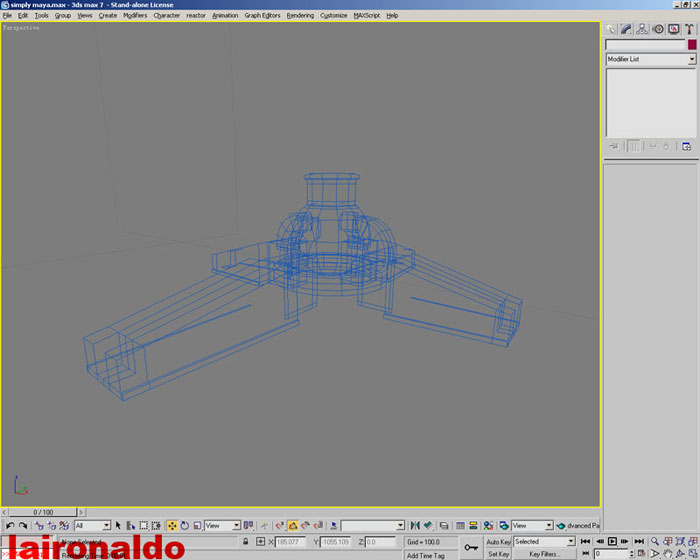The height and width of the screenshot is (560, 700).
Task: Select the Move transform tool
Action: tap(172, 525)
